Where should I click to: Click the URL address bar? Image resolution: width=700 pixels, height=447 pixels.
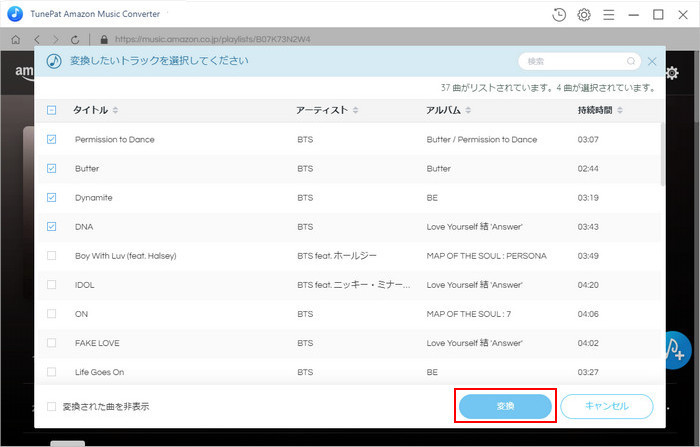tap(212, 39)
